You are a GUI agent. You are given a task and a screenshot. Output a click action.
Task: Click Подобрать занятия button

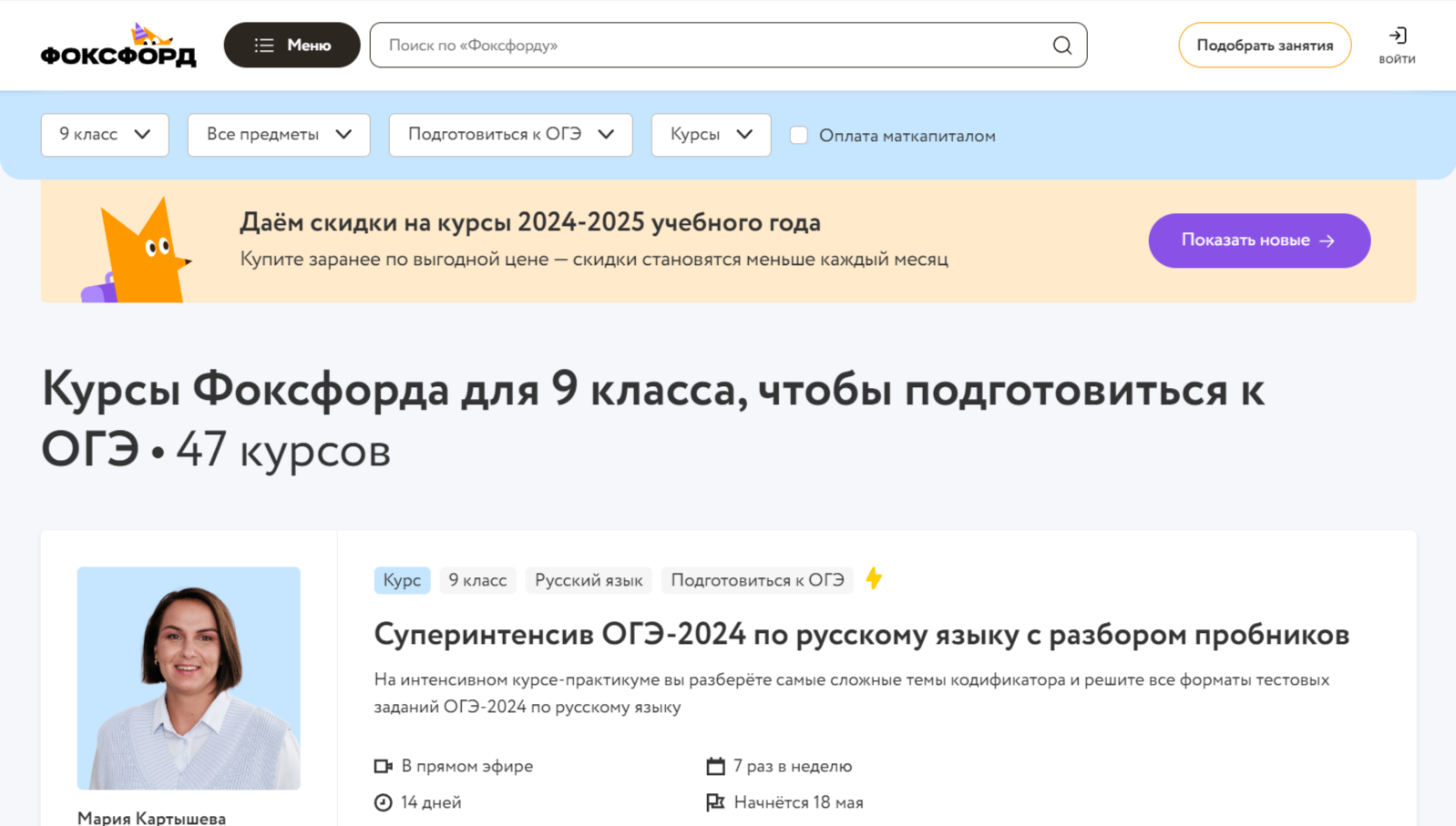point(1265,45)
